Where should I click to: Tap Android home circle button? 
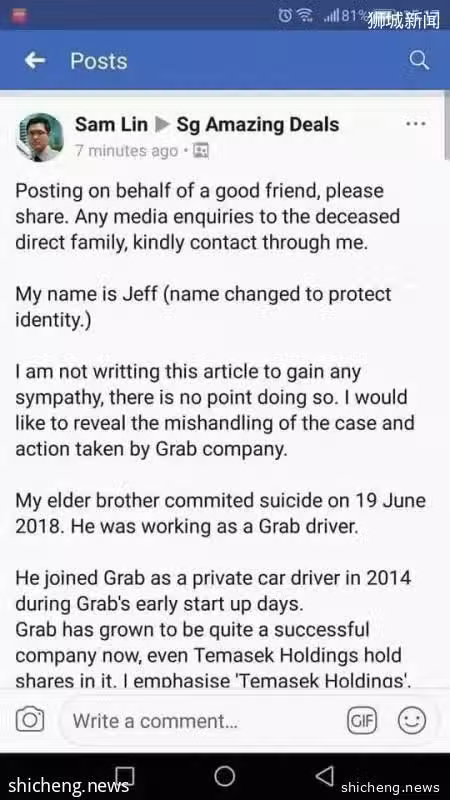pyautogui.click(x=224, y=777)
